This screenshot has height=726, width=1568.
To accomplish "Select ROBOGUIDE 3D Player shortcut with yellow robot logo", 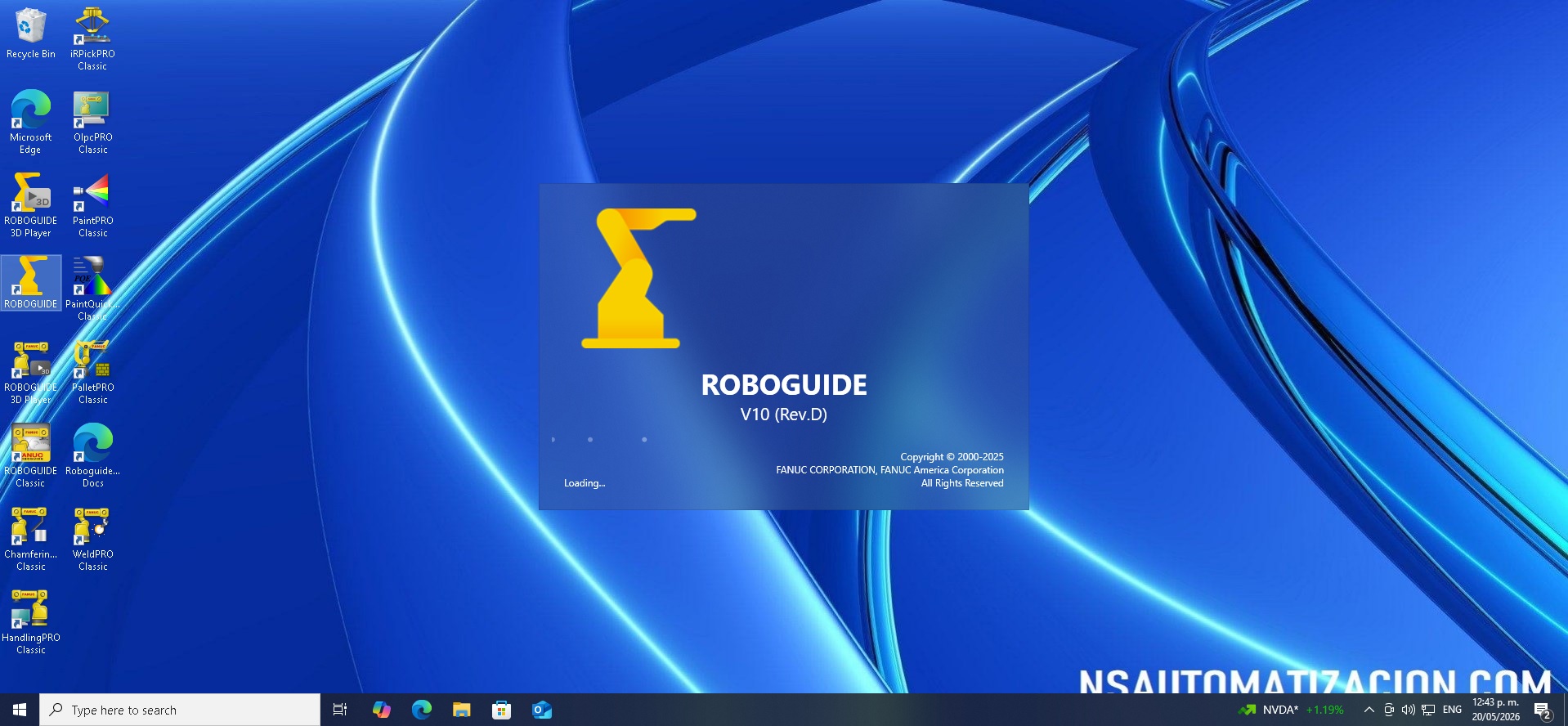I will pyautogui.click(x=30, y=205).
